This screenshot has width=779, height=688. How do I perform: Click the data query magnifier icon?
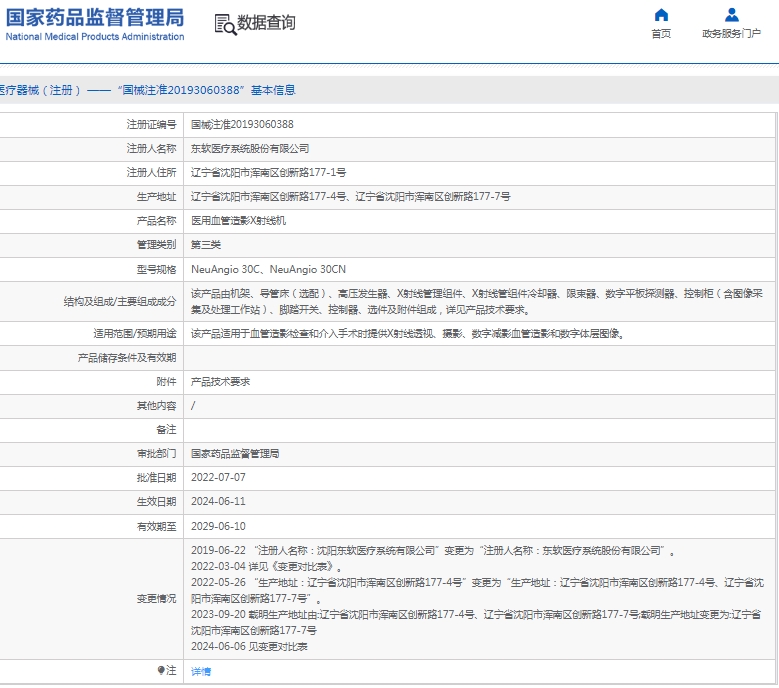pos(225,24)
